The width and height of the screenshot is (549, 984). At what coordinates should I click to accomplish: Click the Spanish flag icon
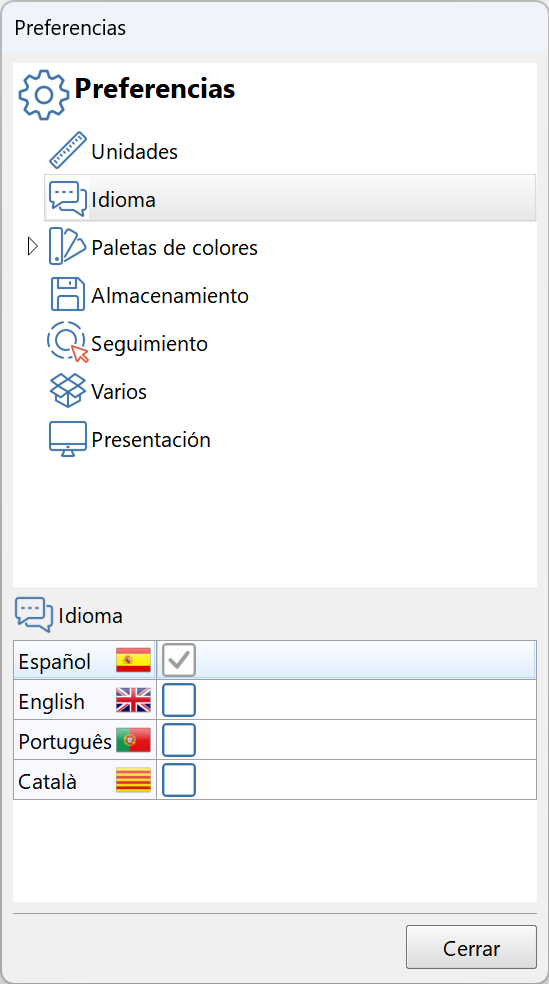point(134,660)
